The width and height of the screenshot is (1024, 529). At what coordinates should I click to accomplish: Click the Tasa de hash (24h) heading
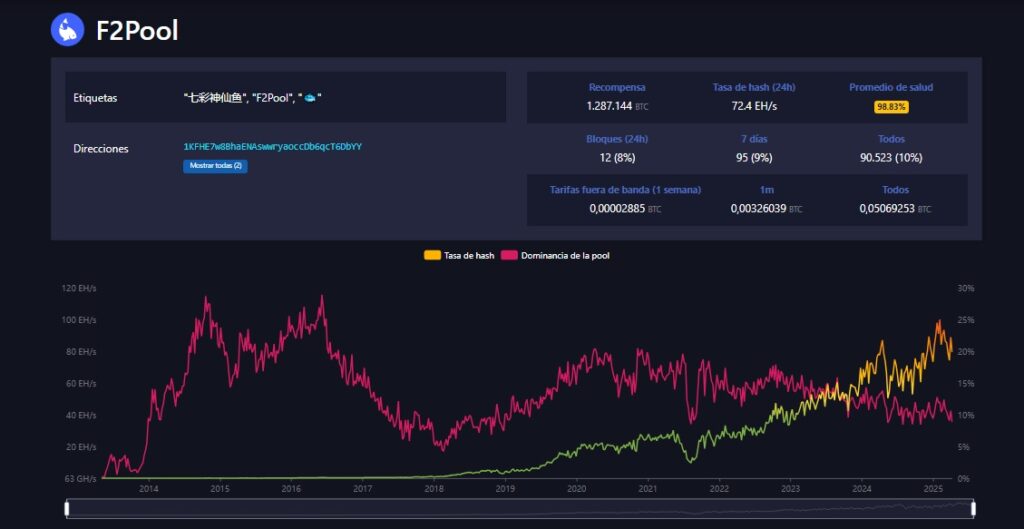[x=754, y=87]
